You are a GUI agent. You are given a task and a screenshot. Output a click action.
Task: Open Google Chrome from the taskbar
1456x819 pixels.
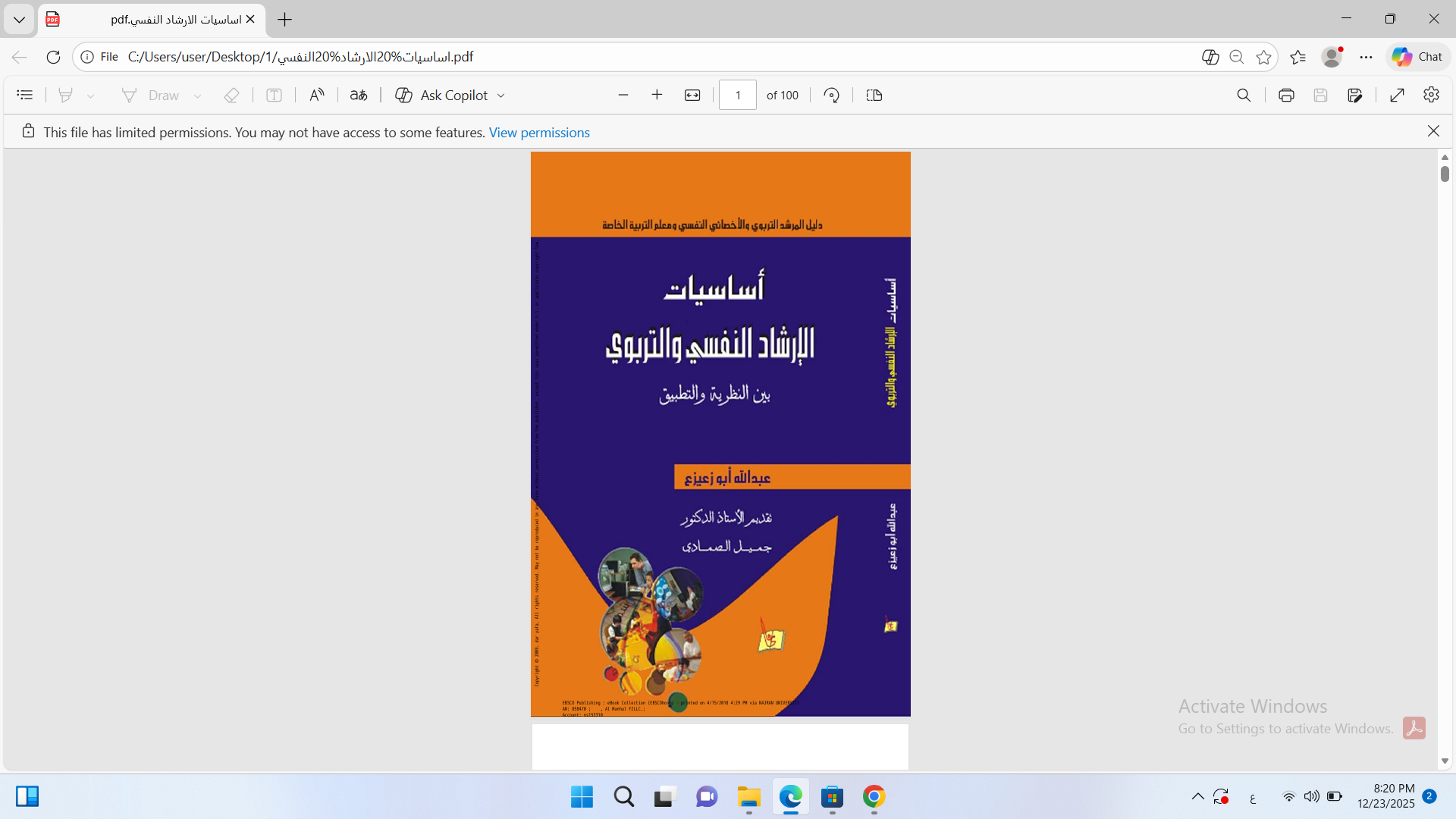pyautogui.click(x=874, y=797)
